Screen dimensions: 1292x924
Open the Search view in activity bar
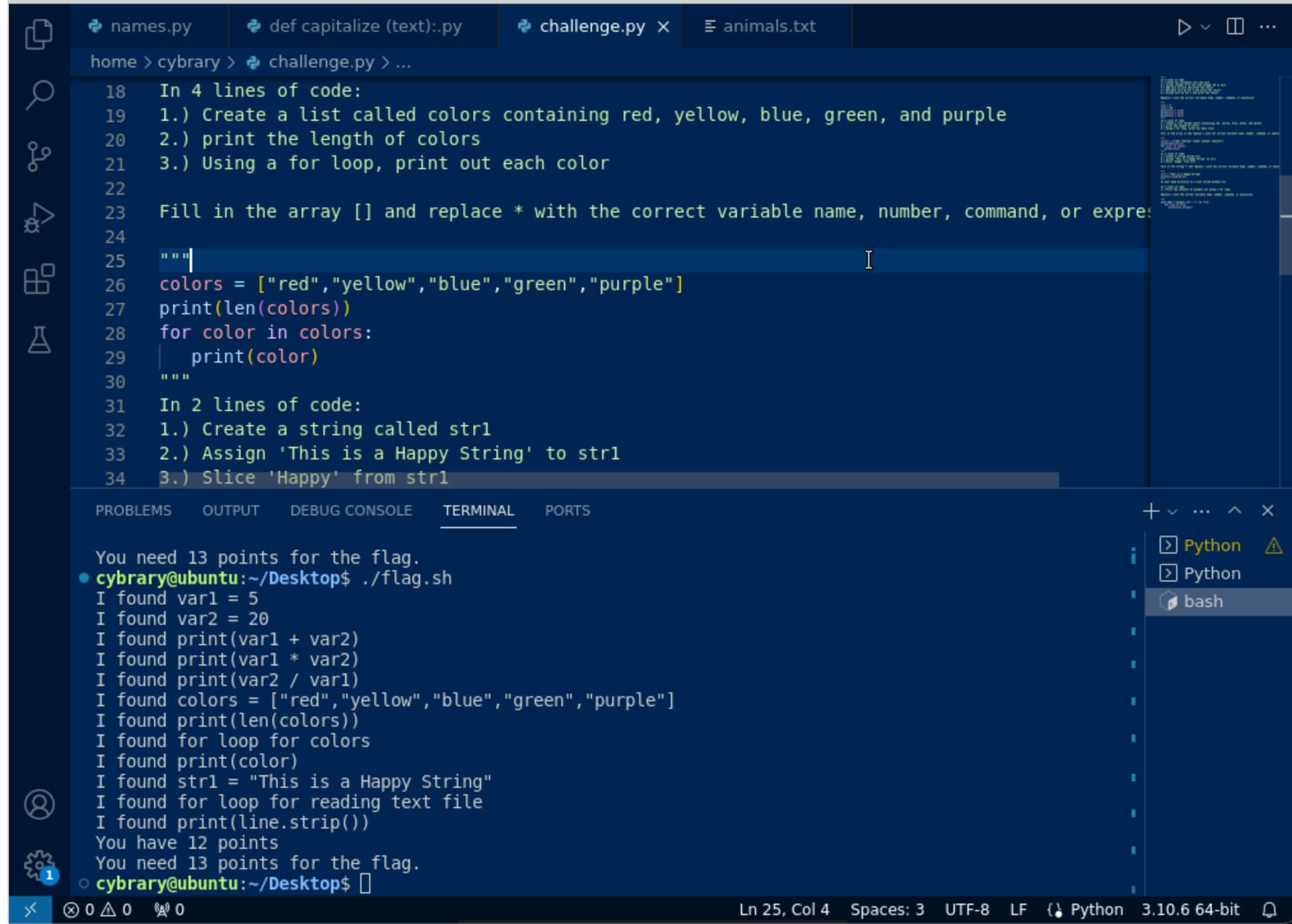[38, 95]
